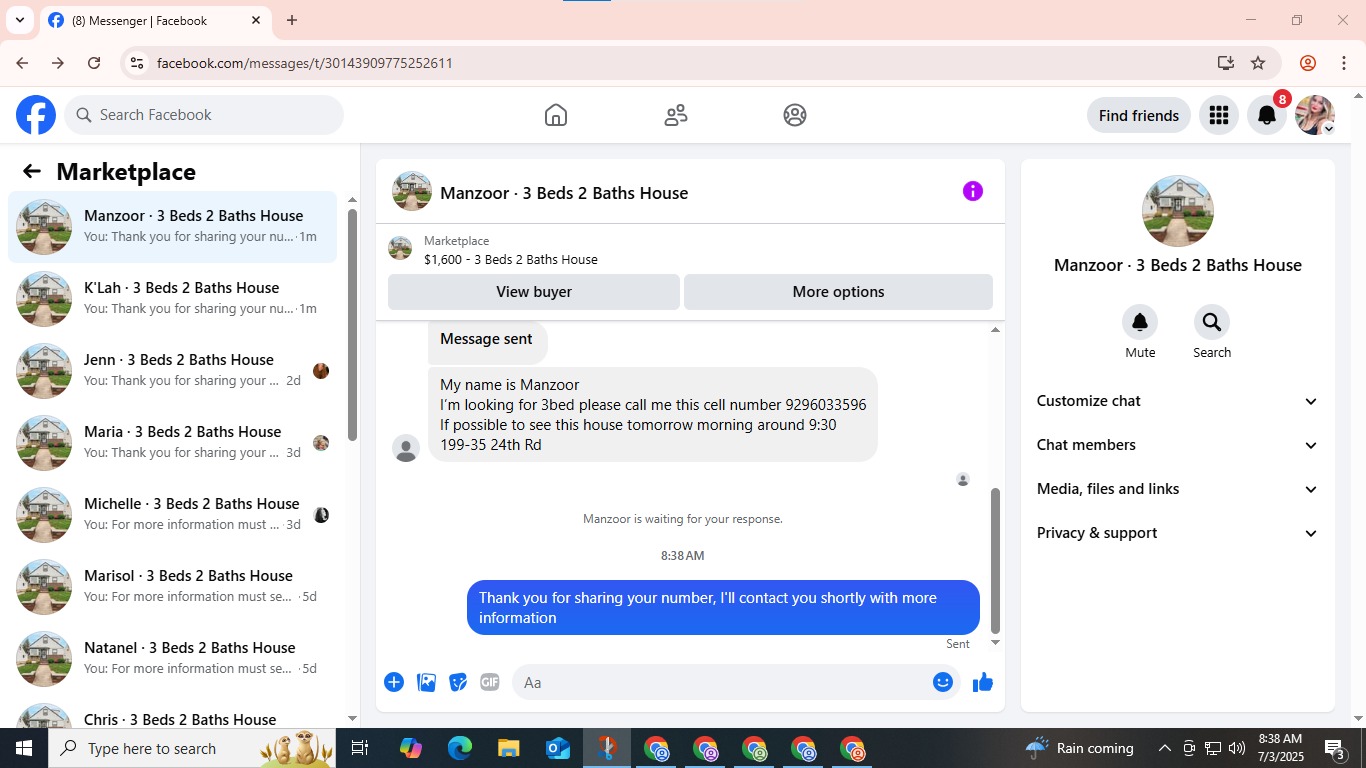Screen dimensions: 1366x768
Task: Open the Chrome profile icon
Action: click(1308, 63)
